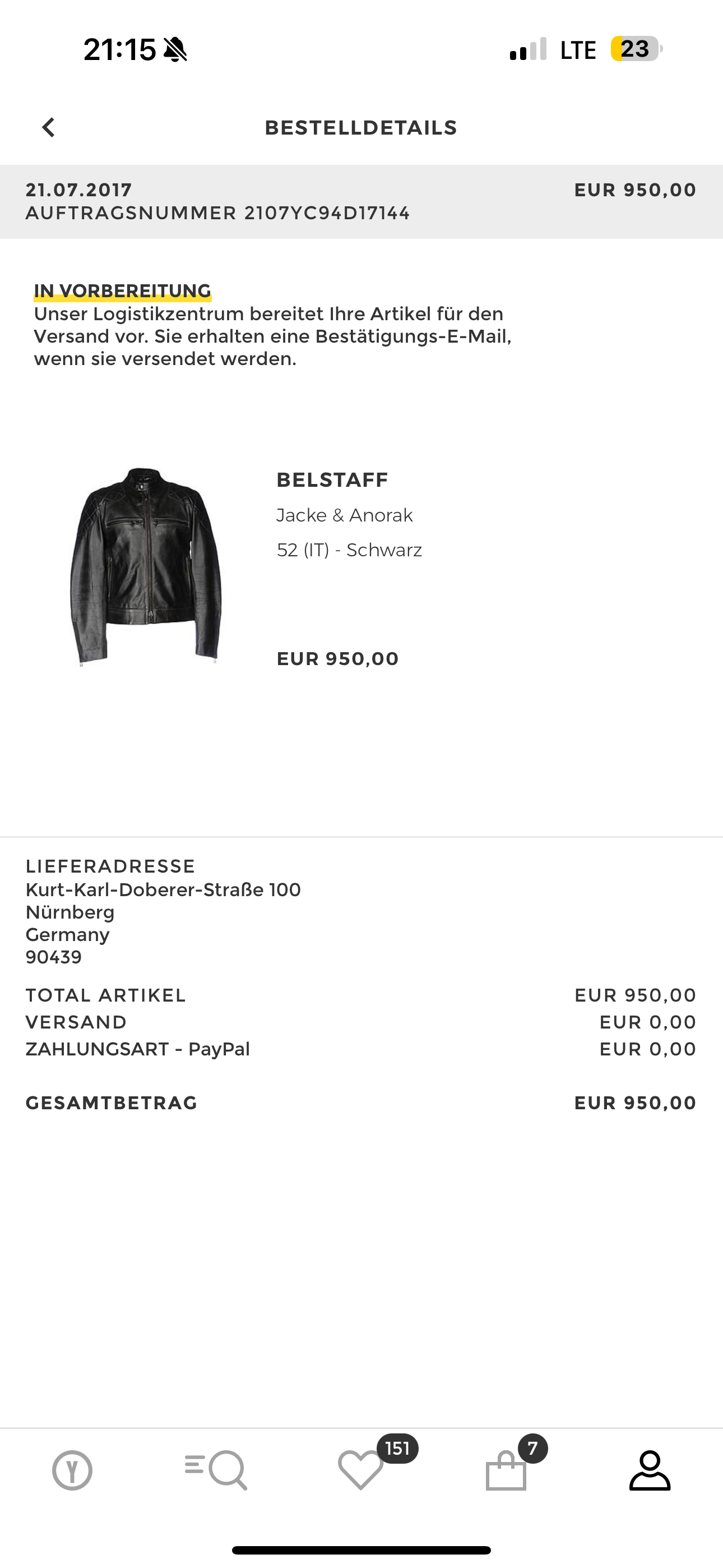Open the wishlist heart icon
This screenshot has height=1568, width=723.
tap(360, 1470)
